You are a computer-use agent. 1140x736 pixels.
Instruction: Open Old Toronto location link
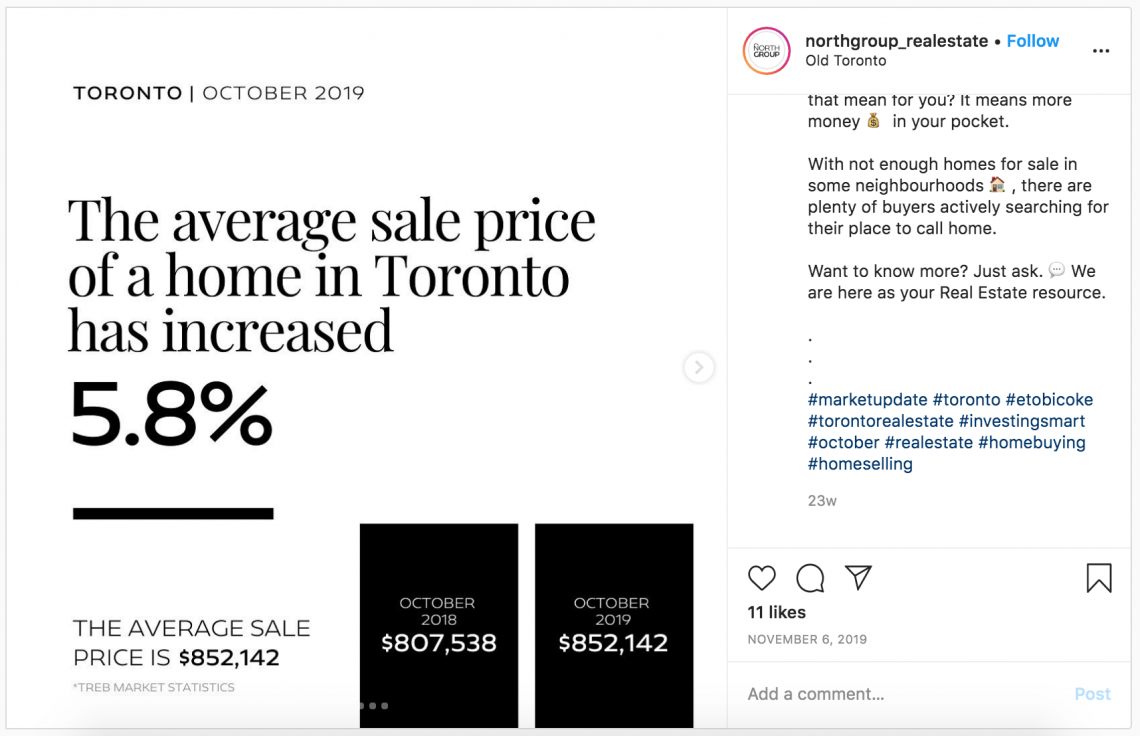coord(846,61)
